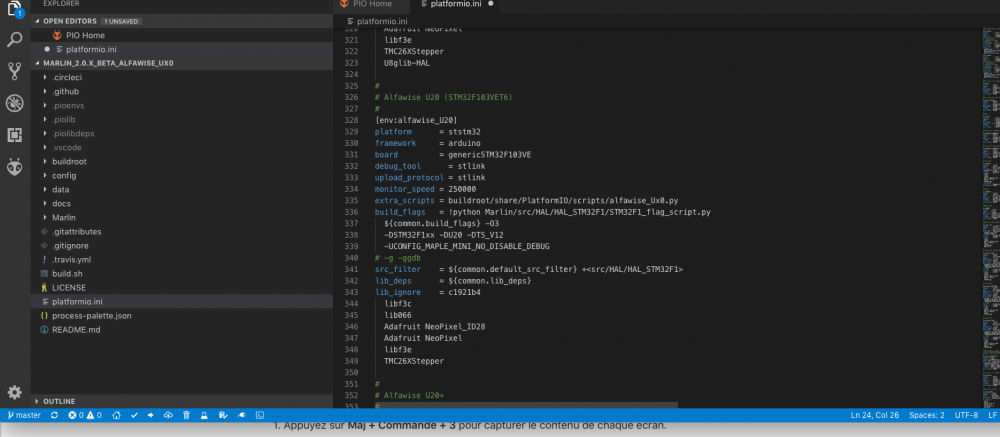Click the PlatformIO Run Task checklist icon
This screenshot has height=437, width=1000.
(223, 415)
